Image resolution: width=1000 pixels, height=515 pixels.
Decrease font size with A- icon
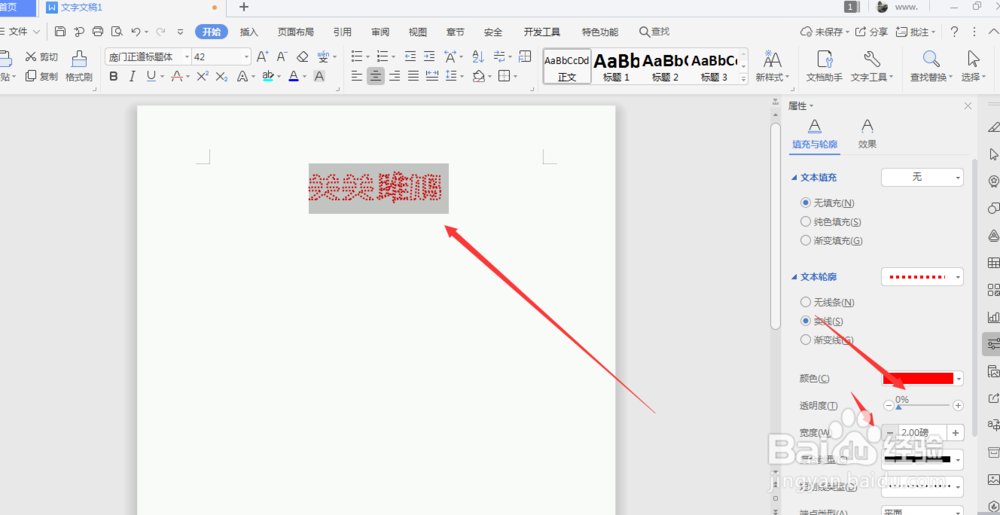[x=282, y=57]
